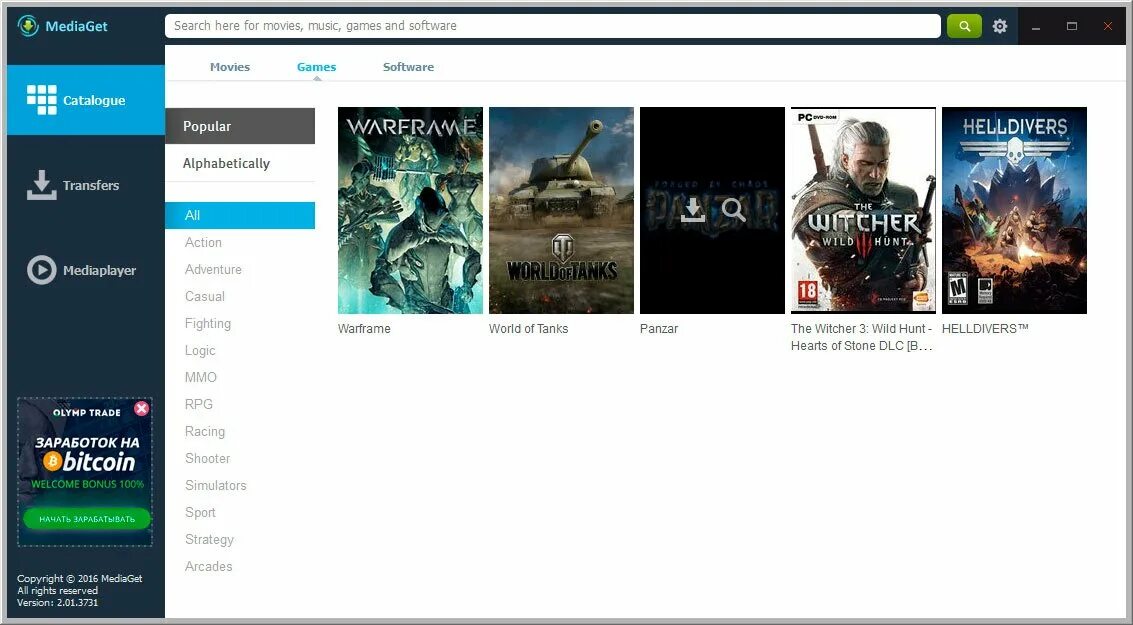Filter games by Racing
1133x625 pixels.
pos(204,431)
